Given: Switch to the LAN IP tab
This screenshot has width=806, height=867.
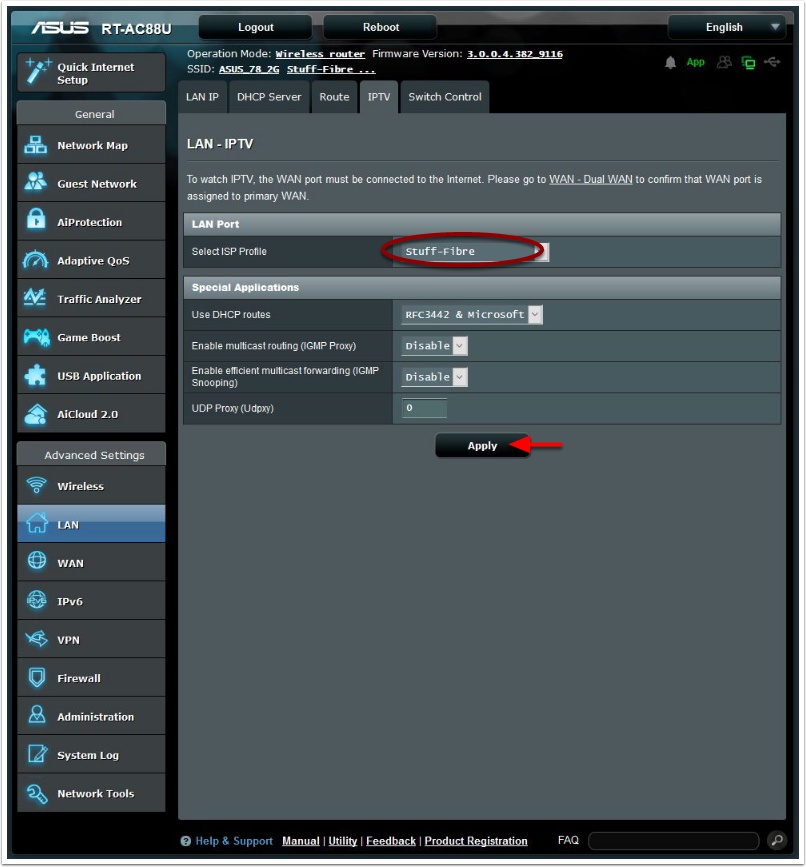Looking at the screenshot, I should [202, 97].
